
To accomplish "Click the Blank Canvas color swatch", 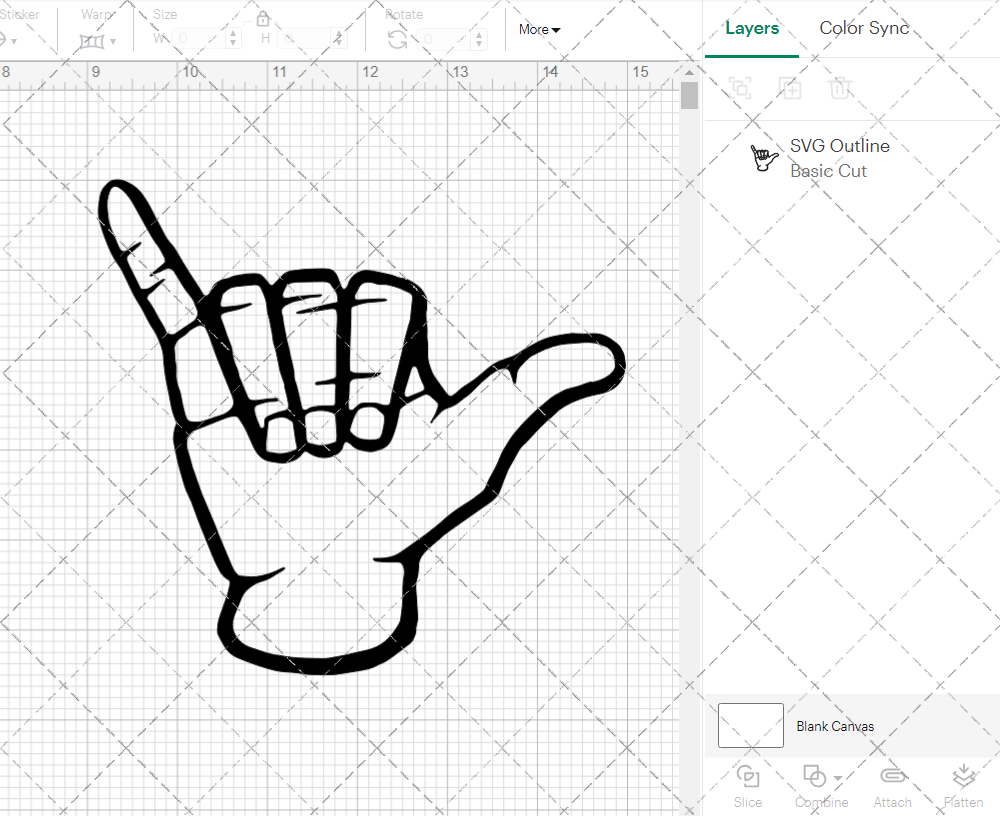I will point(751,725).
